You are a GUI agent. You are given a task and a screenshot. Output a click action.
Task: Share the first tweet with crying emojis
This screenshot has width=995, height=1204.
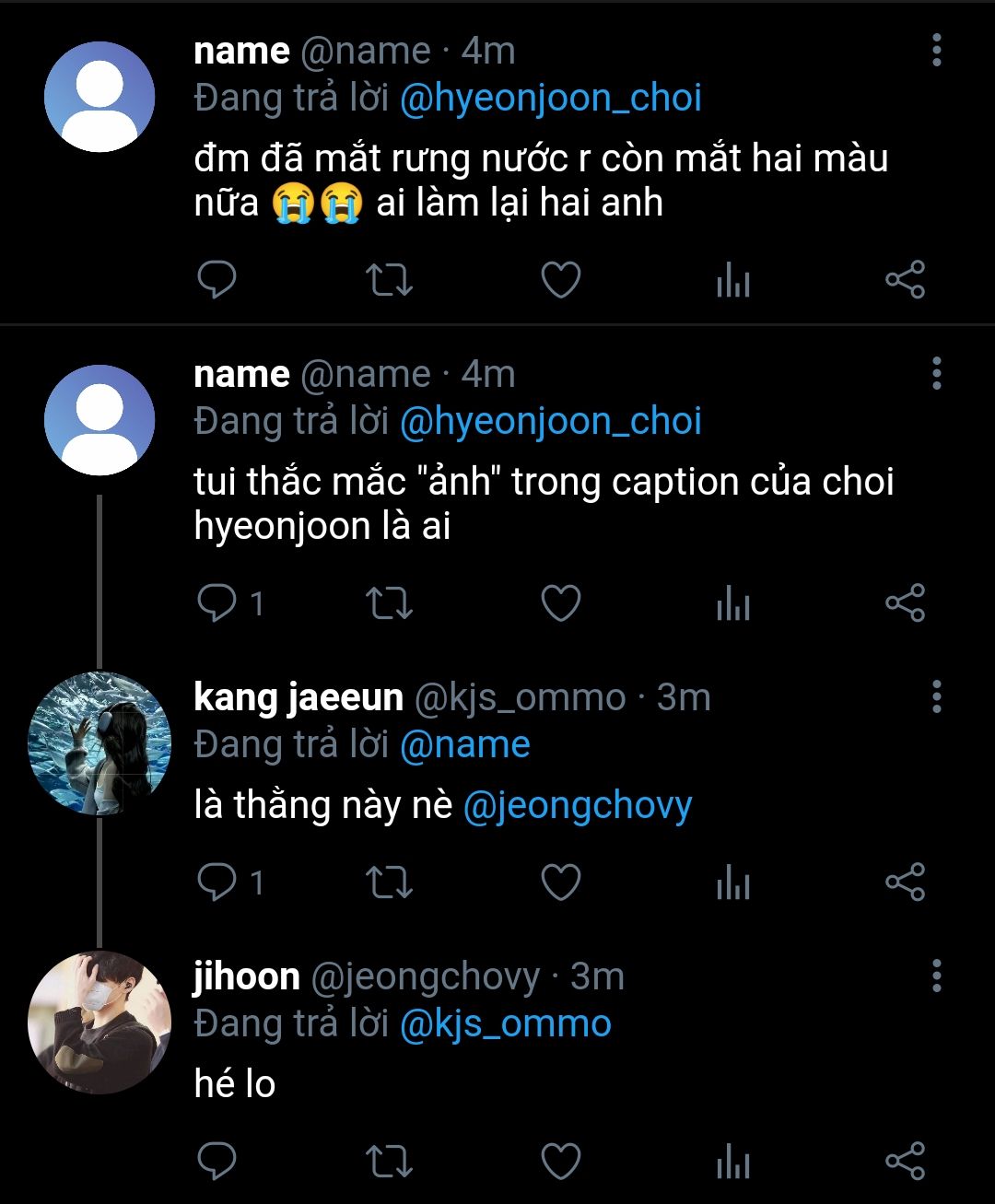click(905, 280)
